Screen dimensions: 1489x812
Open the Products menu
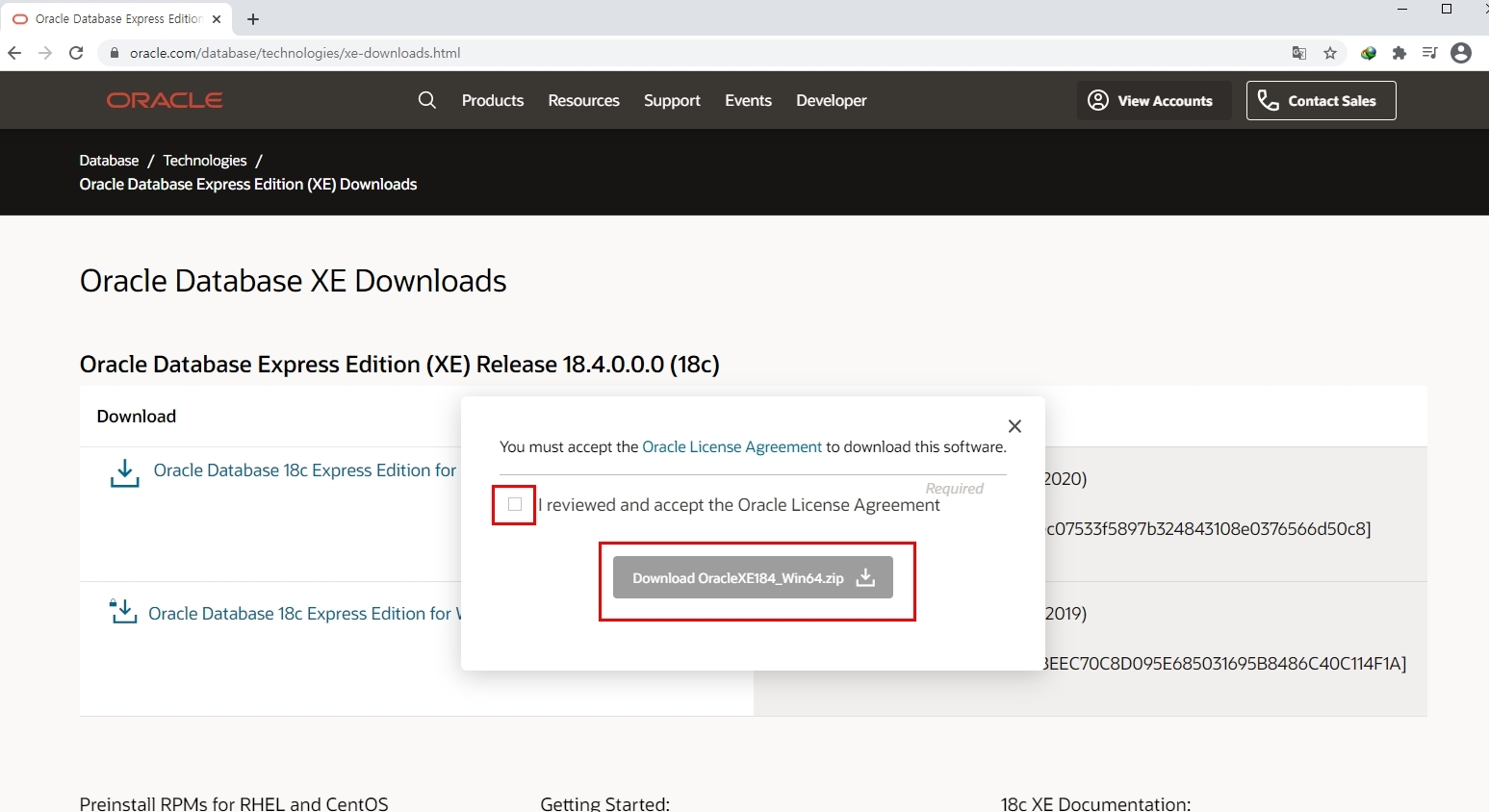coord(493,100)
